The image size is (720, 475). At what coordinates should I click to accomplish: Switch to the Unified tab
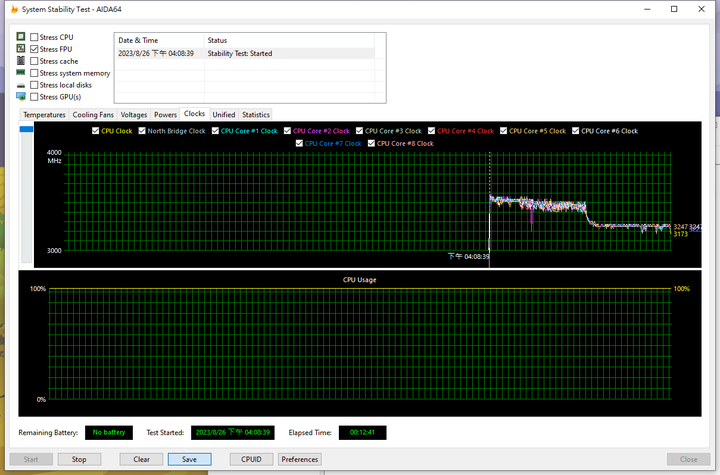click(x=224, y=115)
